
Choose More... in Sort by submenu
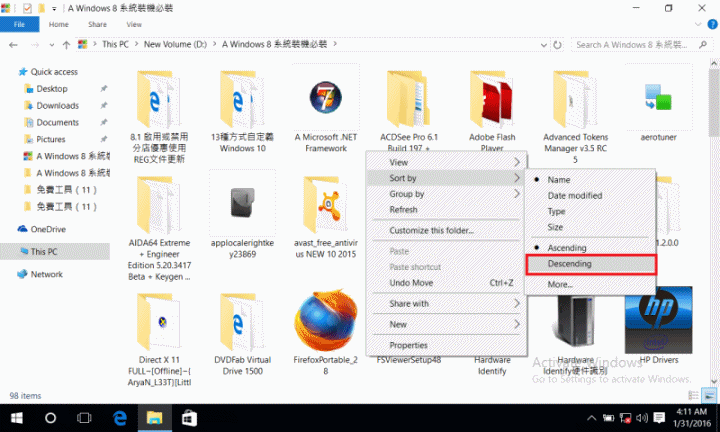coord(591,284)
